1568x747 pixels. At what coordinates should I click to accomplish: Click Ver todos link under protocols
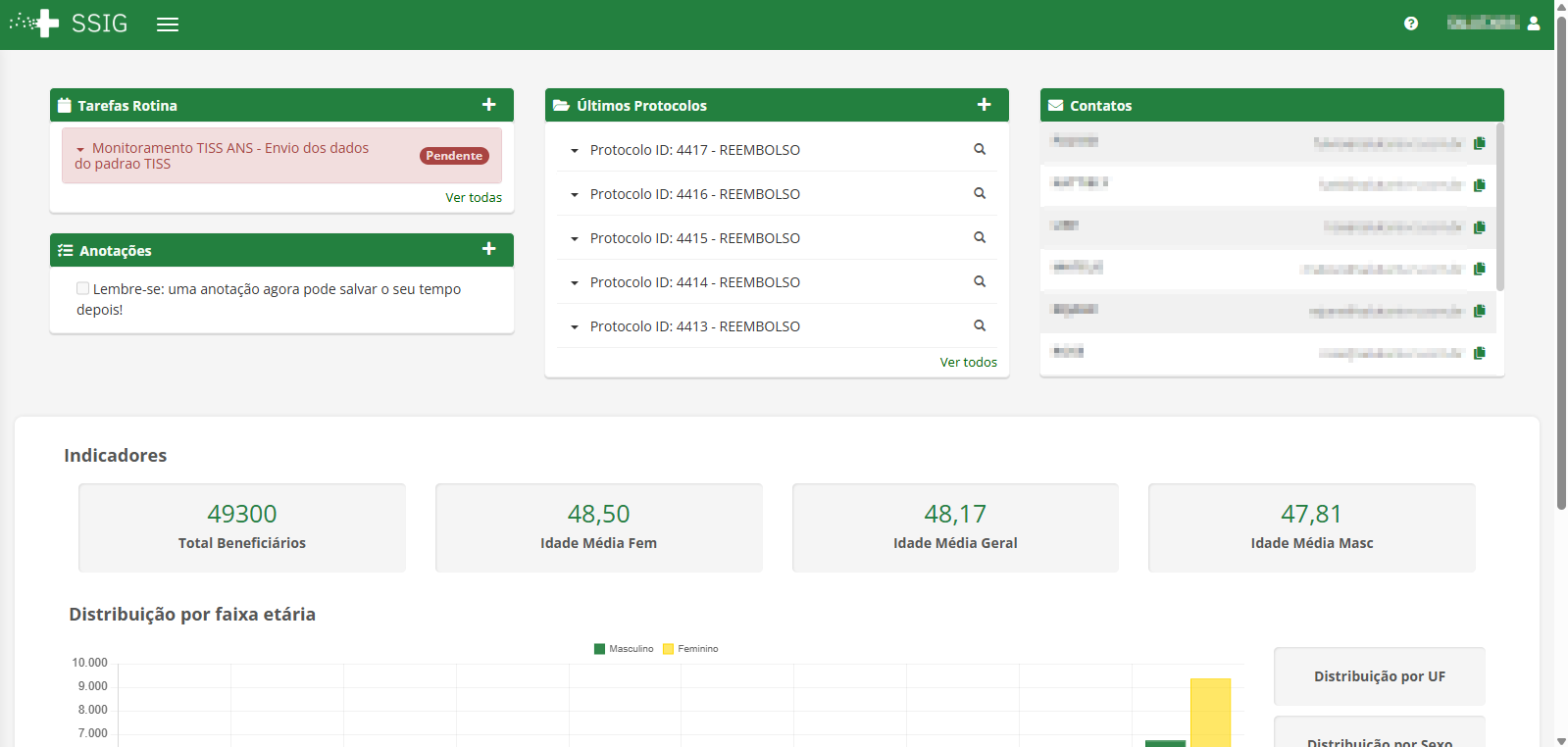968,362
